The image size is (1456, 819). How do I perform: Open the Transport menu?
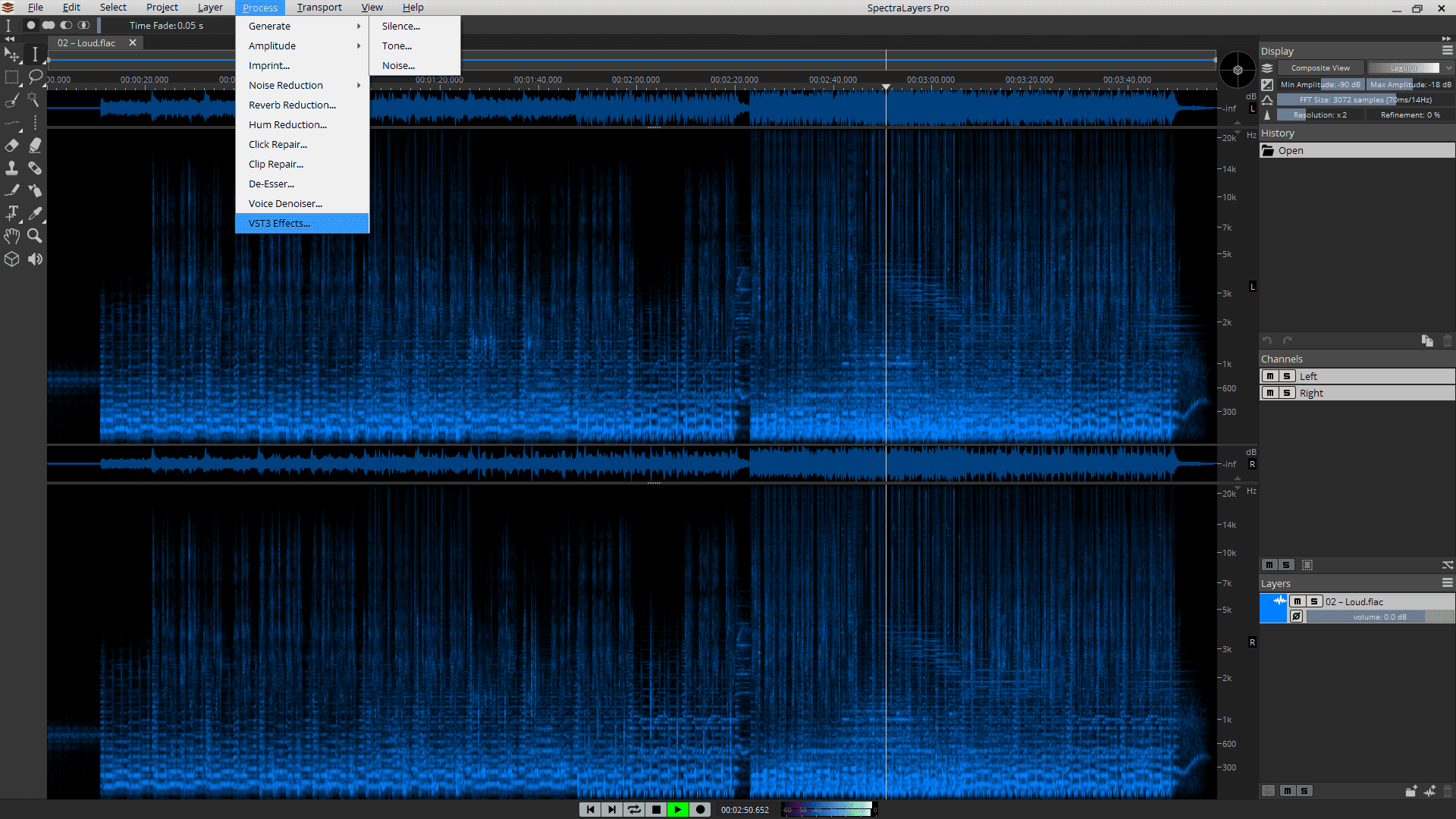pyautogui.click(x=319, y=8)
